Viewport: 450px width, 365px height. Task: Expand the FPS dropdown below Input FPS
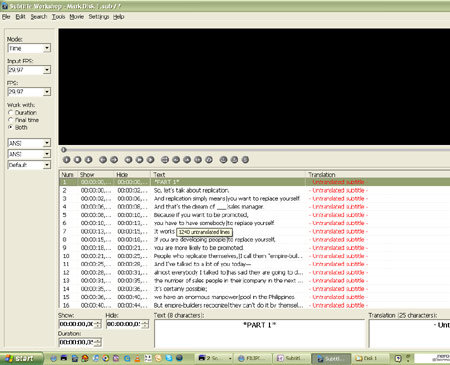(47, 92)
